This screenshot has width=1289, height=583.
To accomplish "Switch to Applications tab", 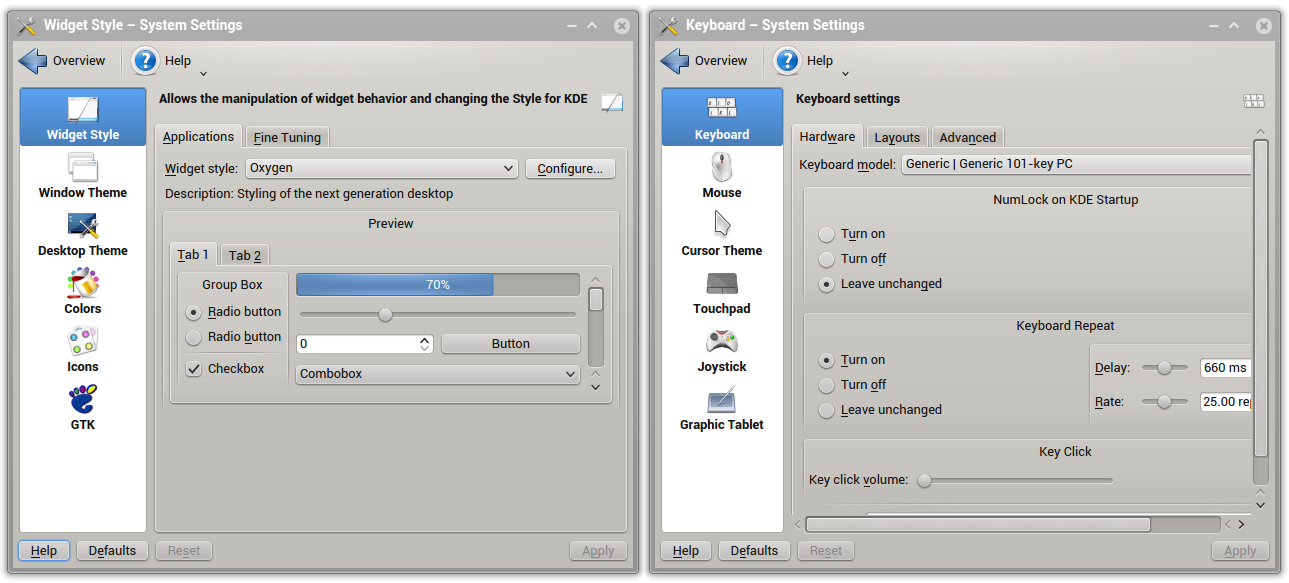I will [198, 137].
